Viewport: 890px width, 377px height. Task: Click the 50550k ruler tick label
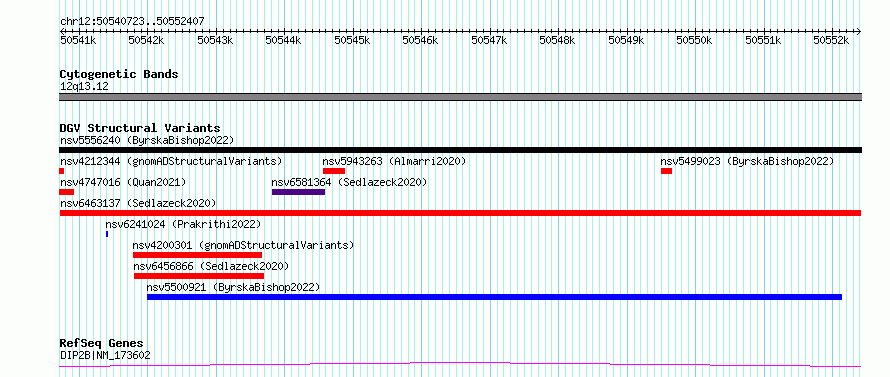click(695, 40)
